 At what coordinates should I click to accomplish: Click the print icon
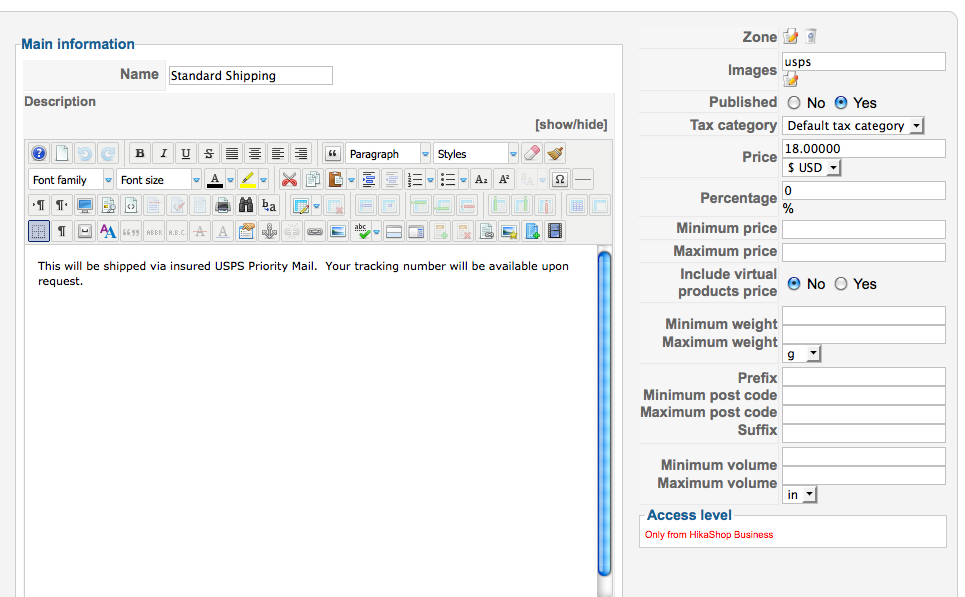click(223, 205)
